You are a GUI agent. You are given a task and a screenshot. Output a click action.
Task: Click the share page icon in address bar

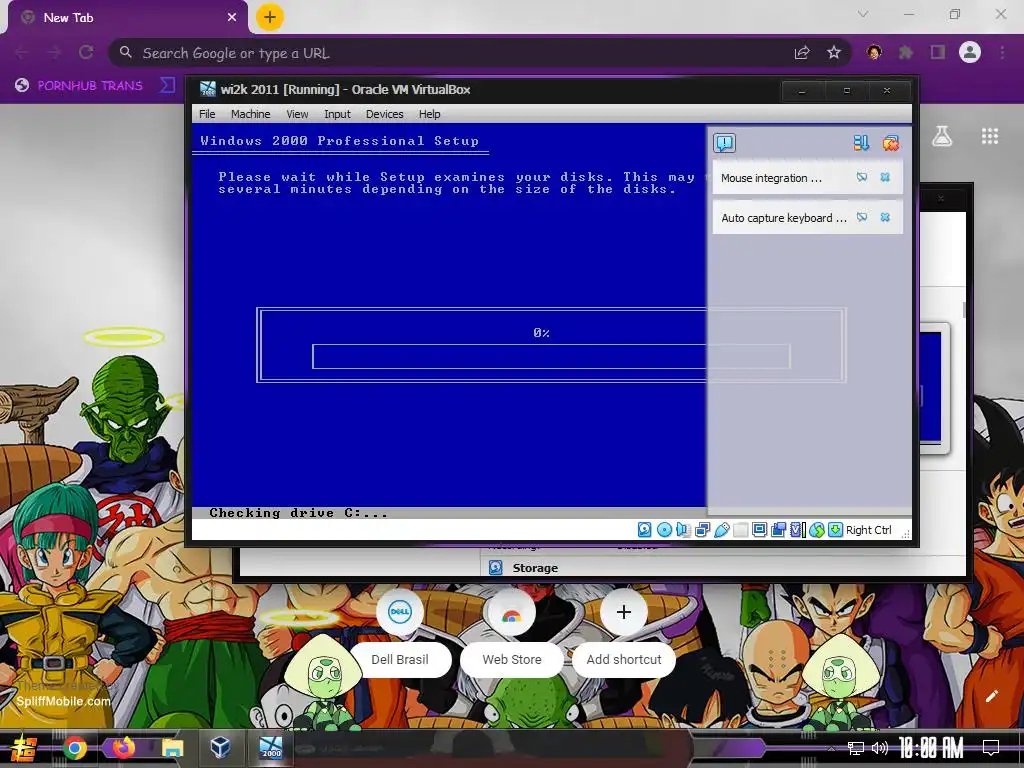pos(802,53)
